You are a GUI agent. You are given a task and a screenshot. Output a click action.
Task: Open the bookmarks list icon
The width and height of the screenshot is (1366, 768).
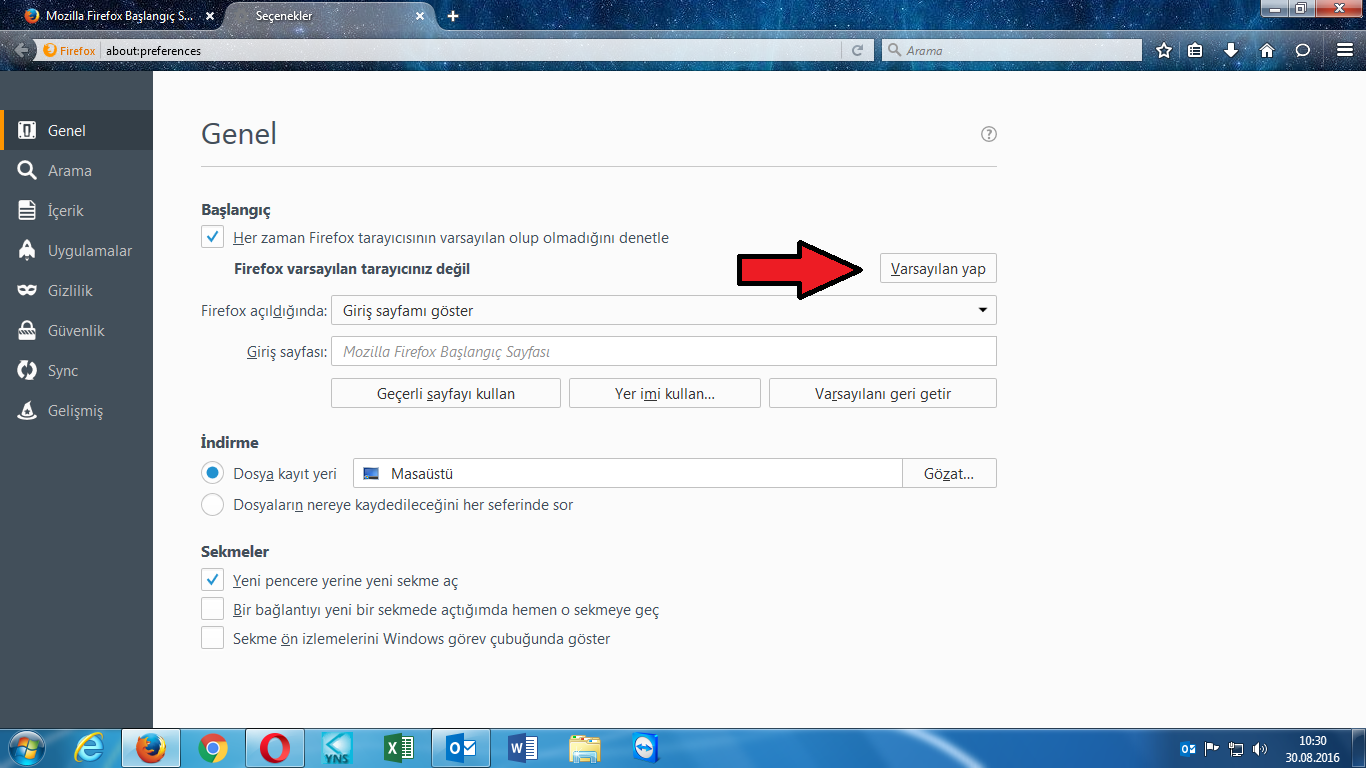pos(1196,50)
